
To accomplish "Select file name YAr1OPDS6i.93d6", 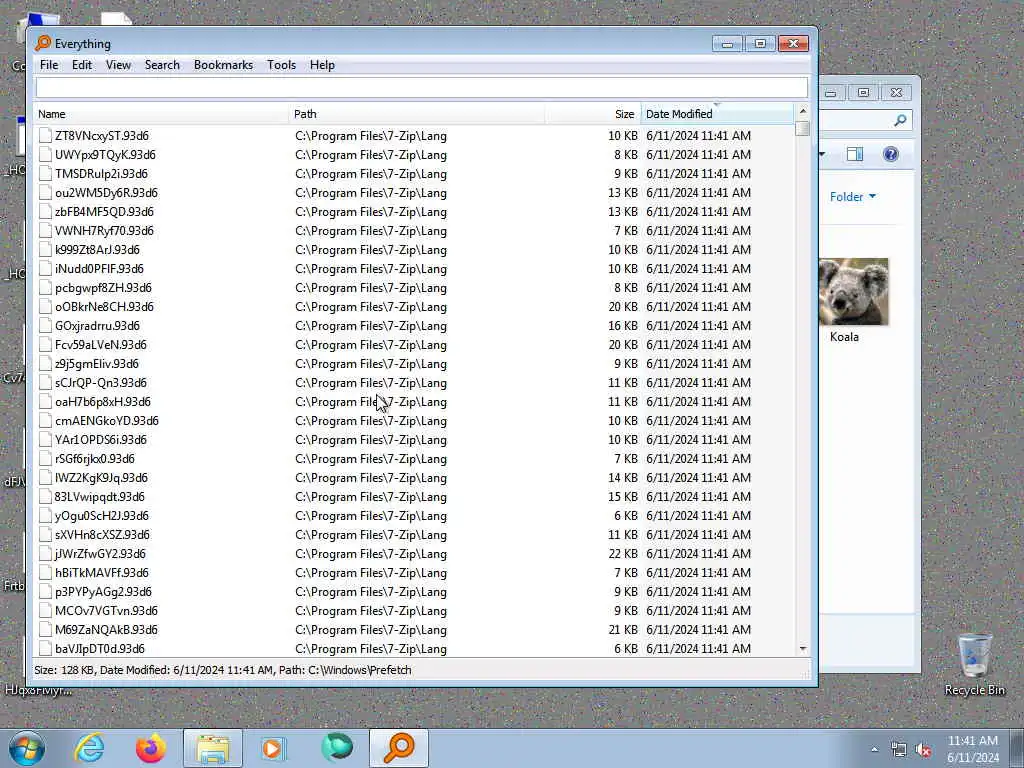I will (x=101, y=440).
